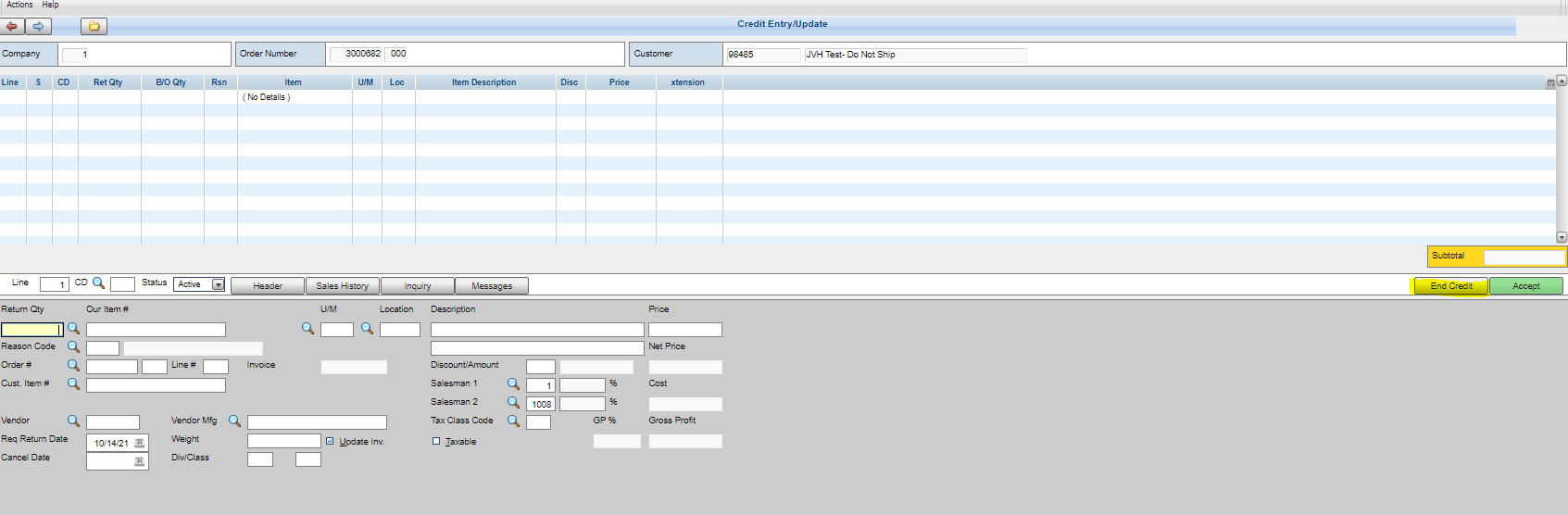Click the Our Item # input field
This screenshot has height=515, width=1568.
pos(156,329)
